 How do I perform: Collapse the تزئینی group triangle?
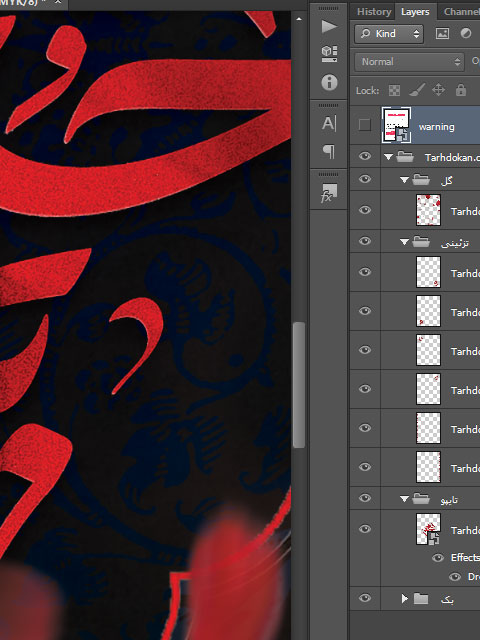tap(404, 242)
